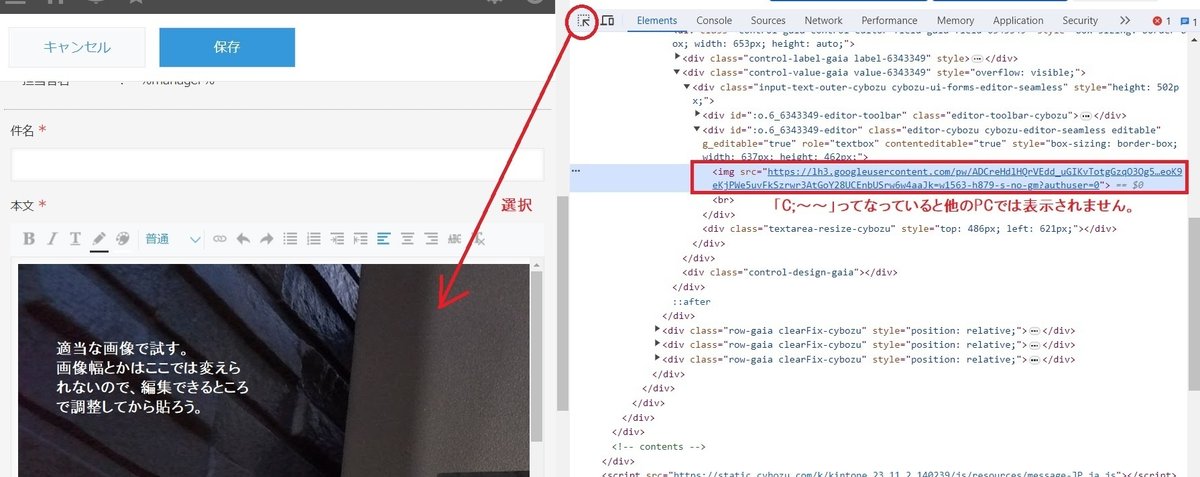Apply bold formatting in the editor
The width and height of the screenshot is (1200, 477).
[28, 239]
